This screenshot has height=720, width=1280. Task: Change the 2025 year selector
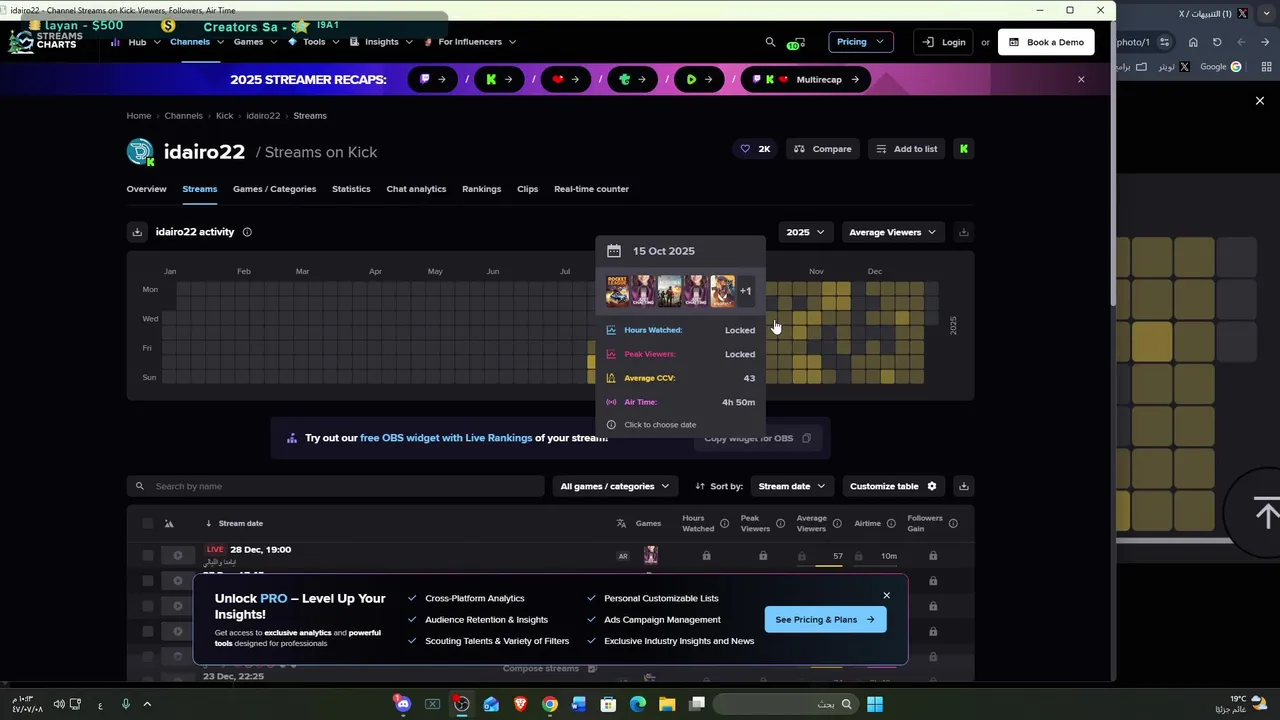(805, 232)
